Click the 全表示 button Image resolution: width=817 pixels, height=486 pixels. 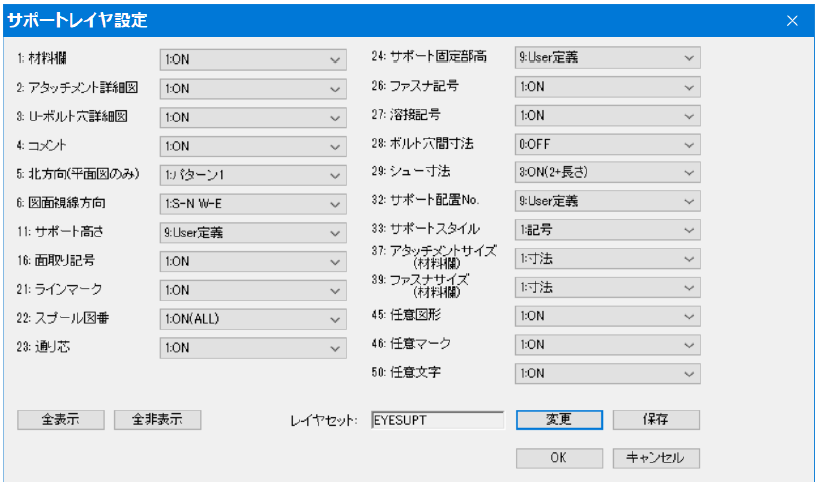pyautogui.click(x=60, y=420)
